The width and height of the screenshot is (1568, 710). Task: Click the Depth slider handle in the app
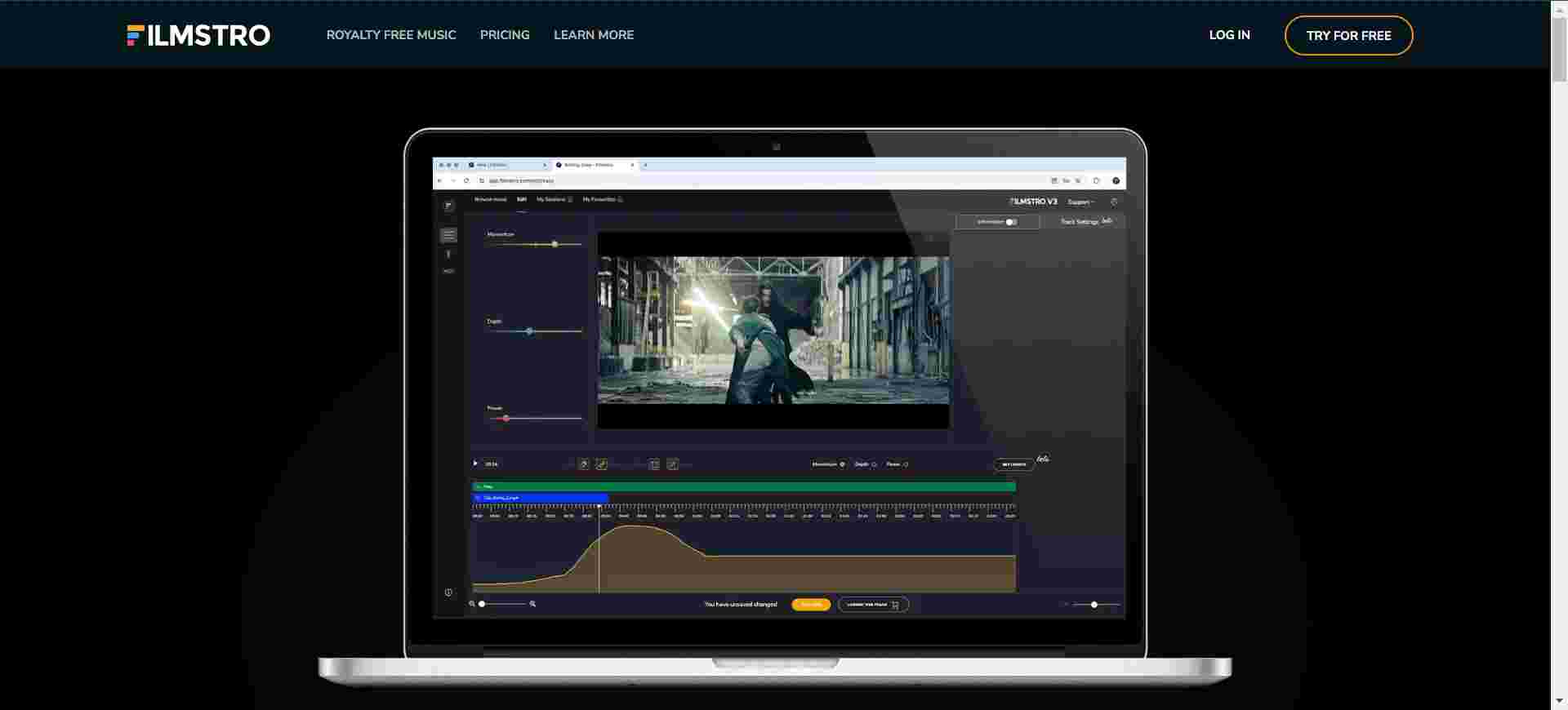point(529,331)
